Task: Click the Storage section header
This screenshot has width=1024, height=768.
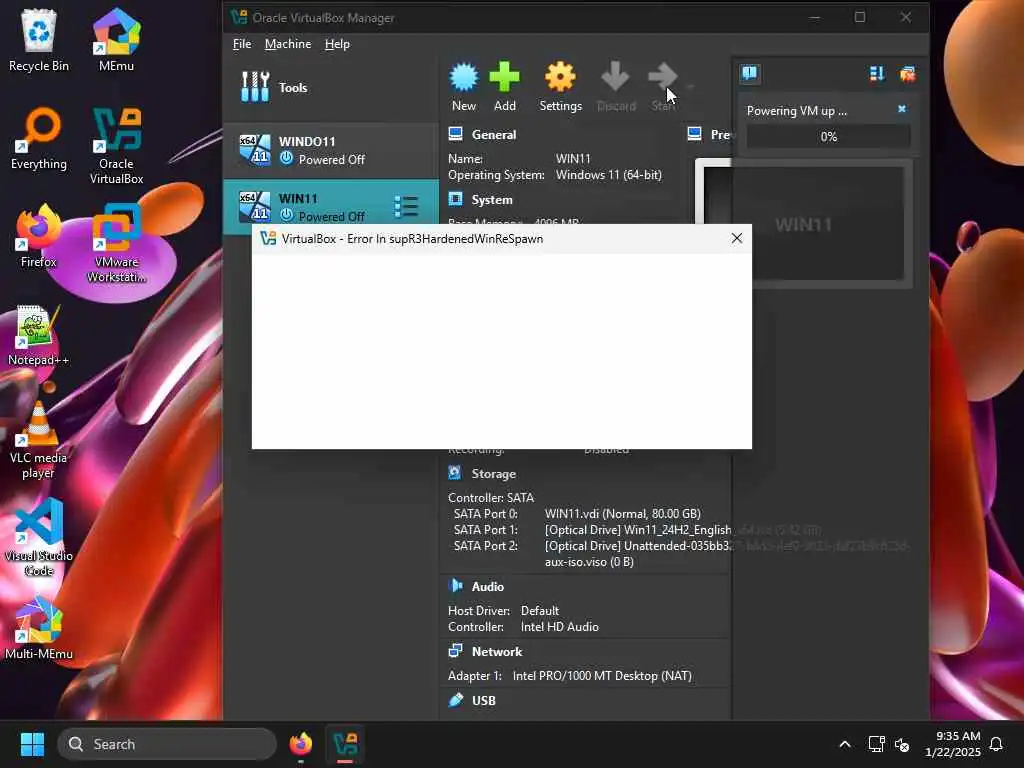Action: tap(494, 474)
